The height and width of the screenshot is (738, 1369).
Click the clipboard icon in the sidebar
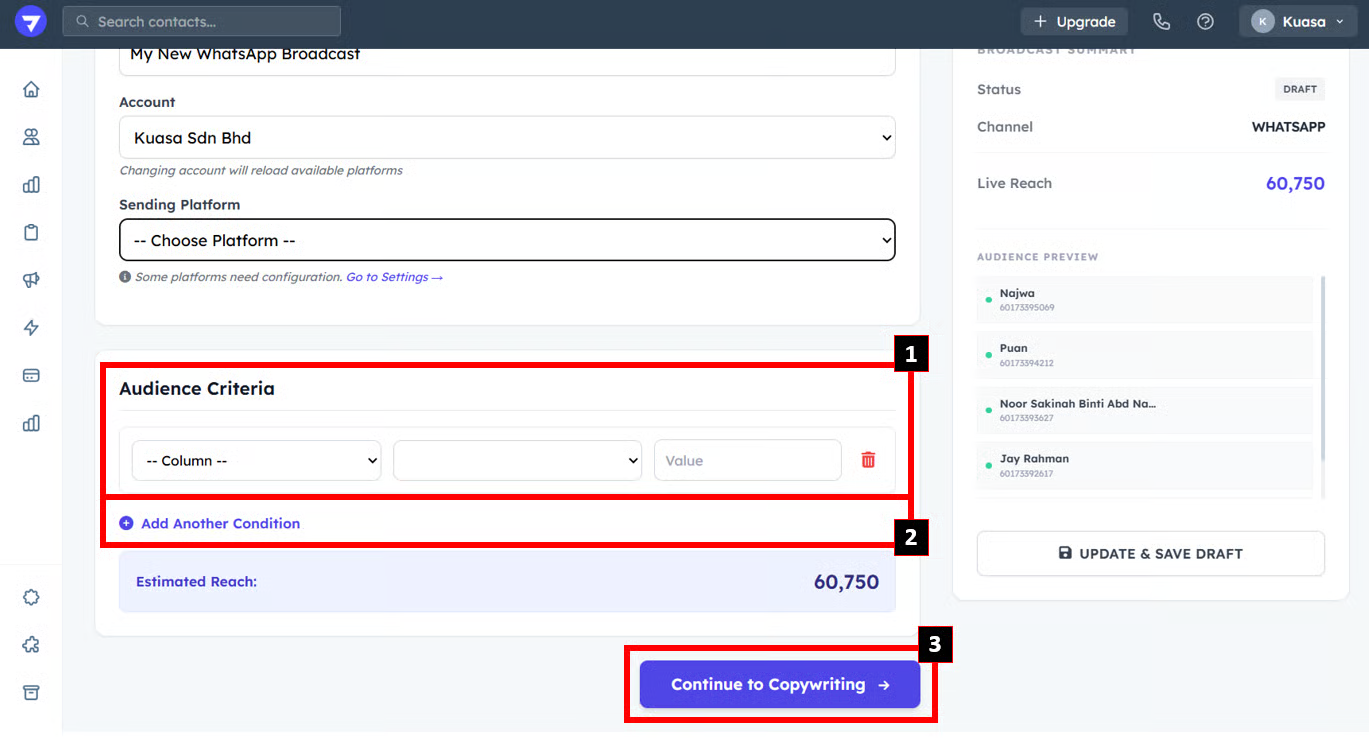(x=31, y=232)
